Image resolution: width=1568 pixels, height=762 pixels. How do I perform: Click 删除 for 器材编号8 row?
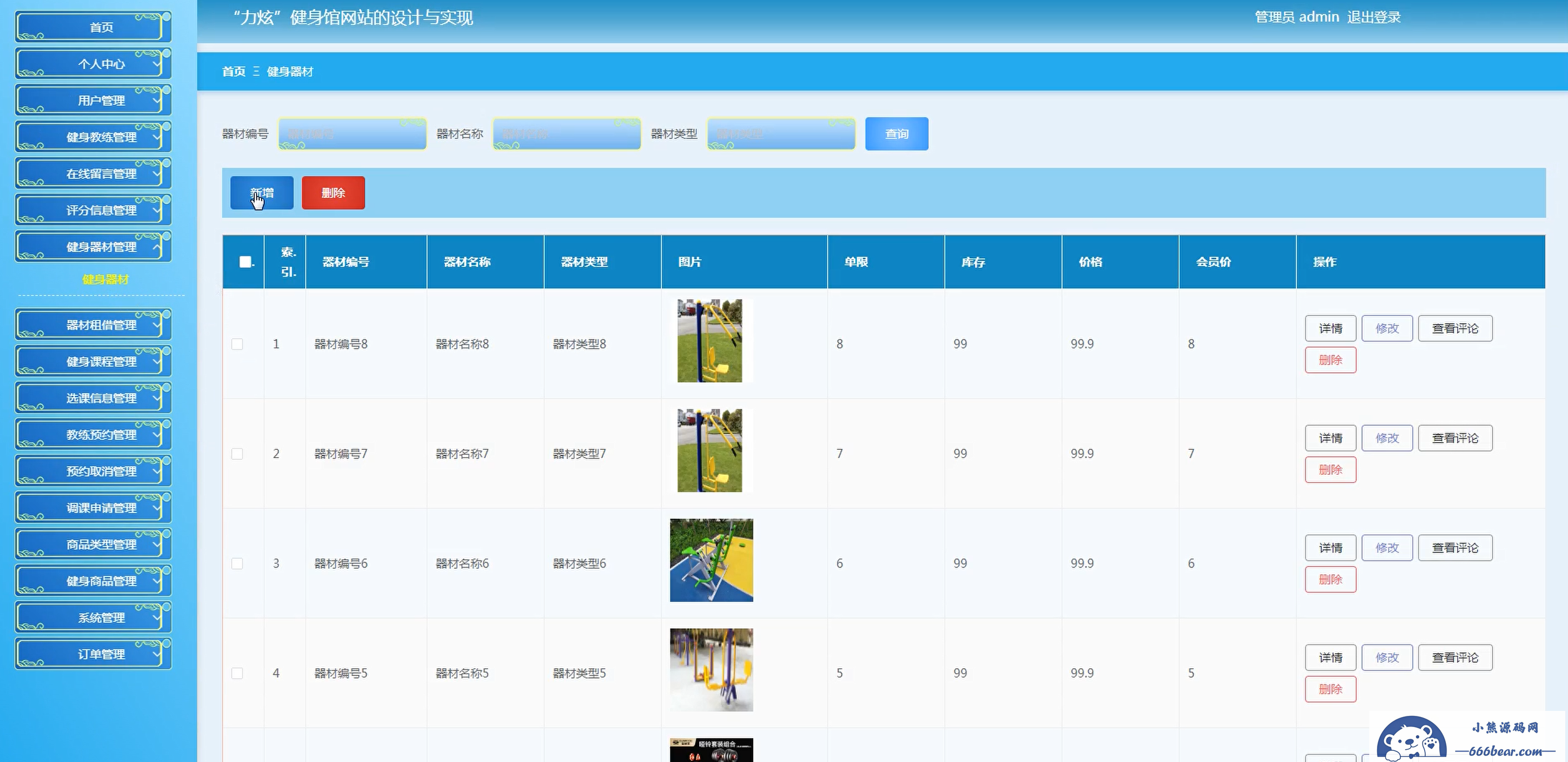(1330, 360)
